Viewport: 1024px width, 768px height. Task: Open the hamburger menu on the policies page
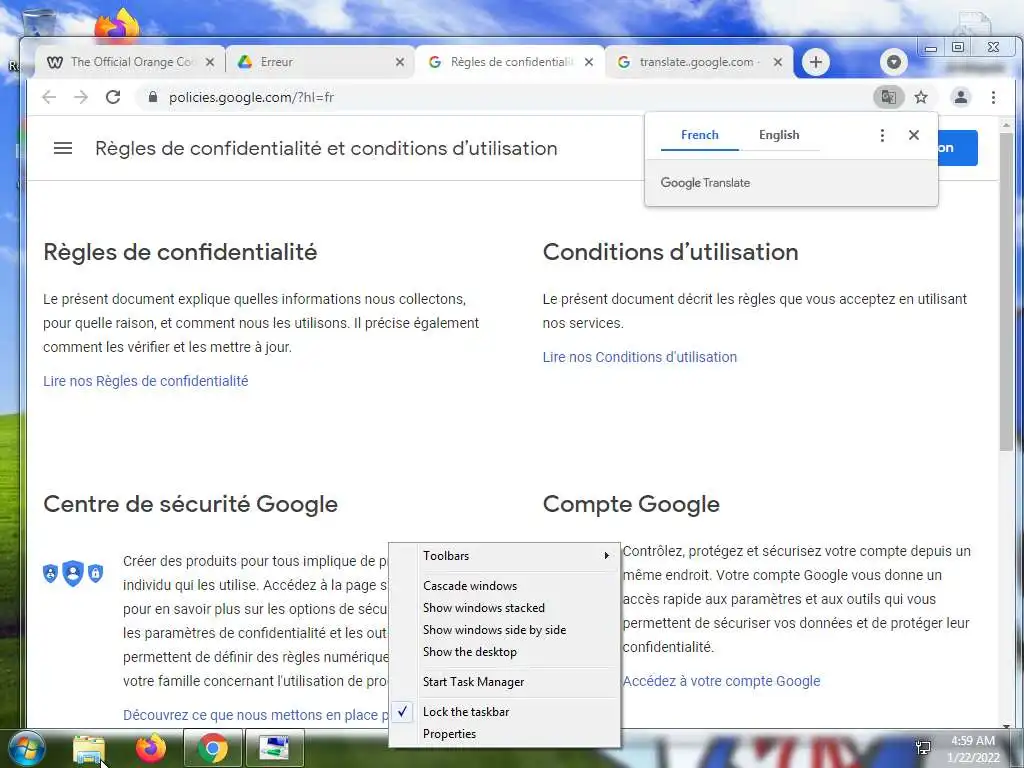[63, 148]
